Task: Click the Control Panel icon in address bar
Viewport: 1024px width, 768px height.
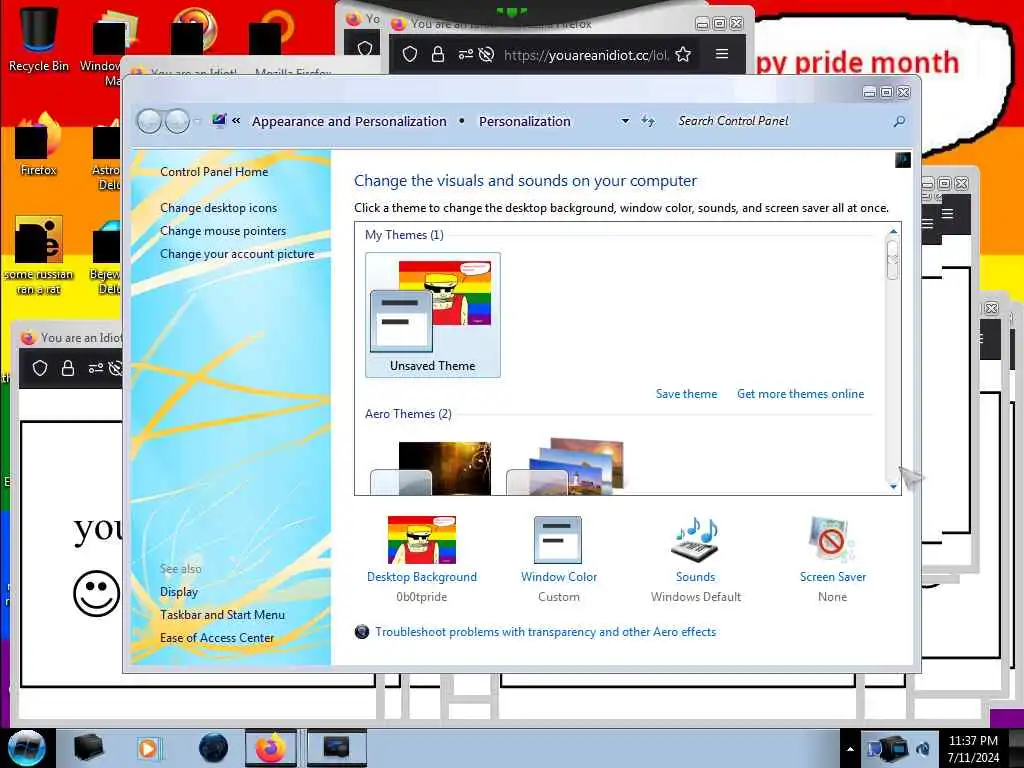Action: pyautogui.click(x=219, y=121)
